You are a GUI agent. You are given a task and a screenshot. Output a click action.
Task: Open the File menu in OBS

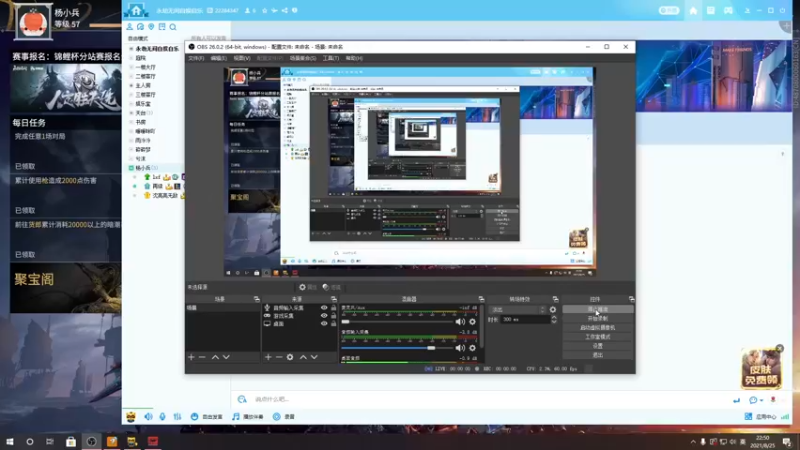[x=196, y=58]
